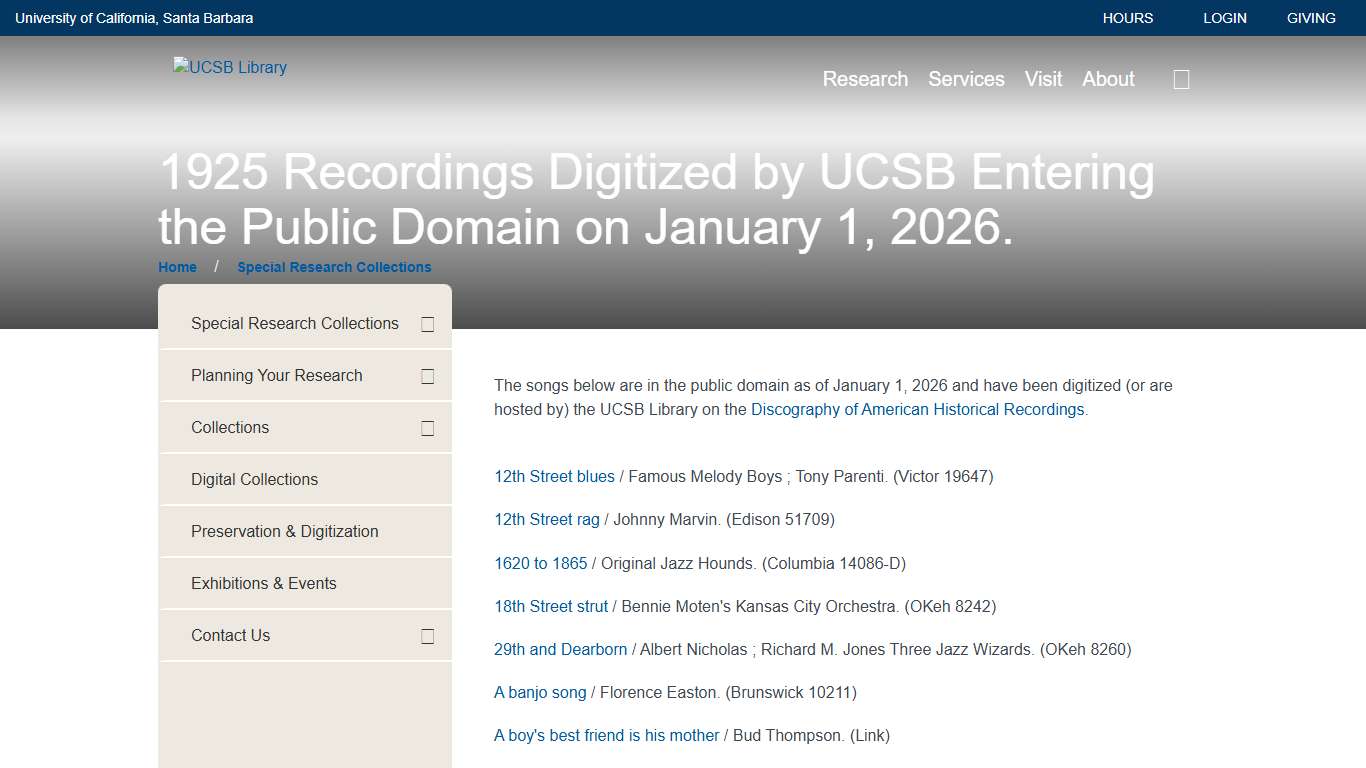Image resolution: width=1366 pixels, height=768 pixels.
Task: Click the LOGIN link
Action: click(1224, 17)
